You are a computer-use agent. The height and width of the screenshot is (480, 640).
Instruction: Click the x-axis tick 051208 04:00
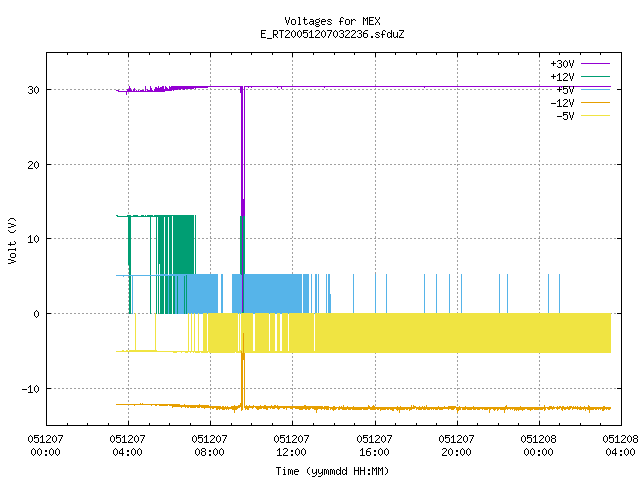pos(620,445)
